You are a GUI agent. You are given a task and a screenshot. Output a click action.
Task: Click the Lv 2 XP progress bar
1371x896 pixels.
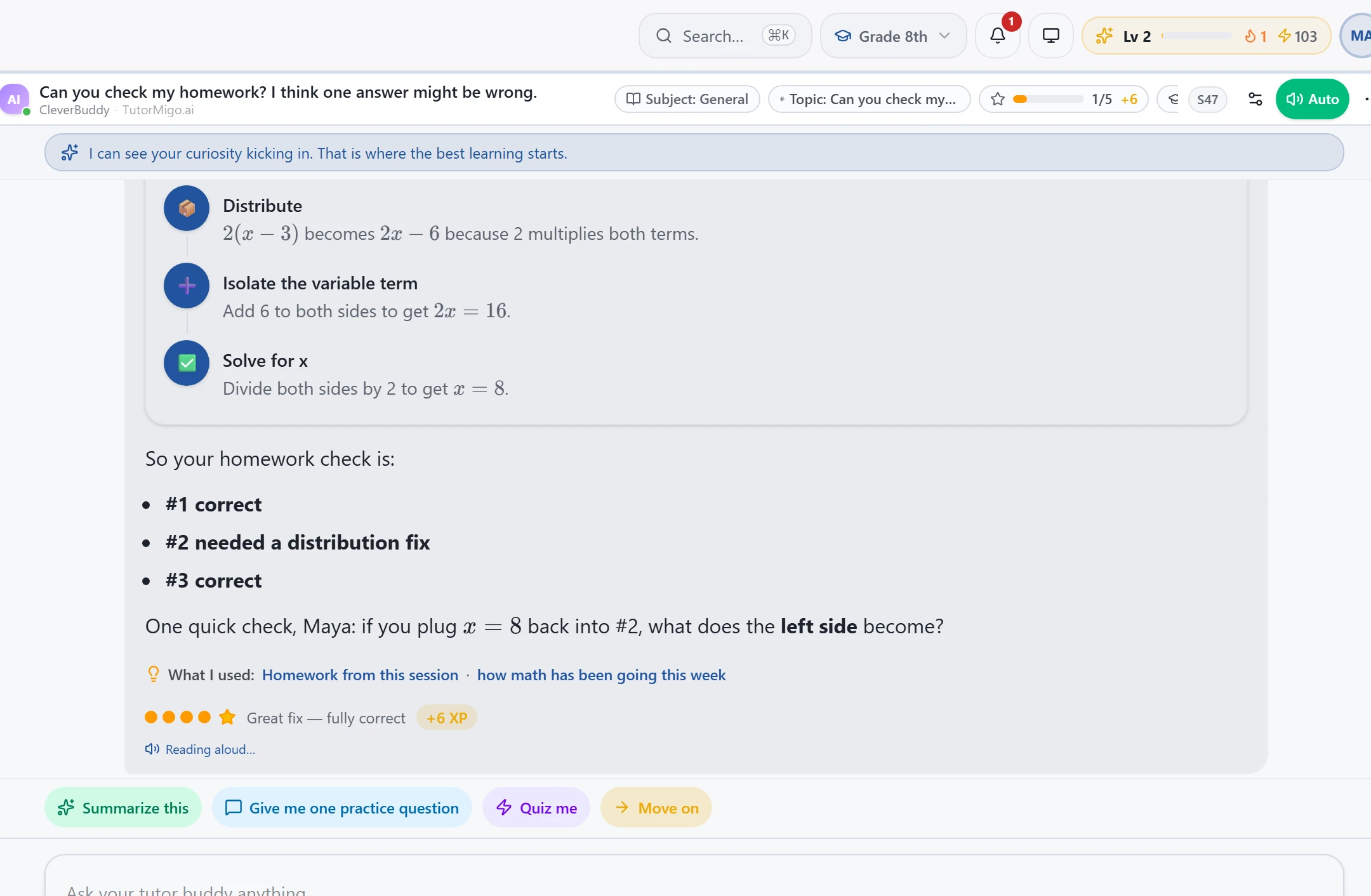click(1196, 36)
